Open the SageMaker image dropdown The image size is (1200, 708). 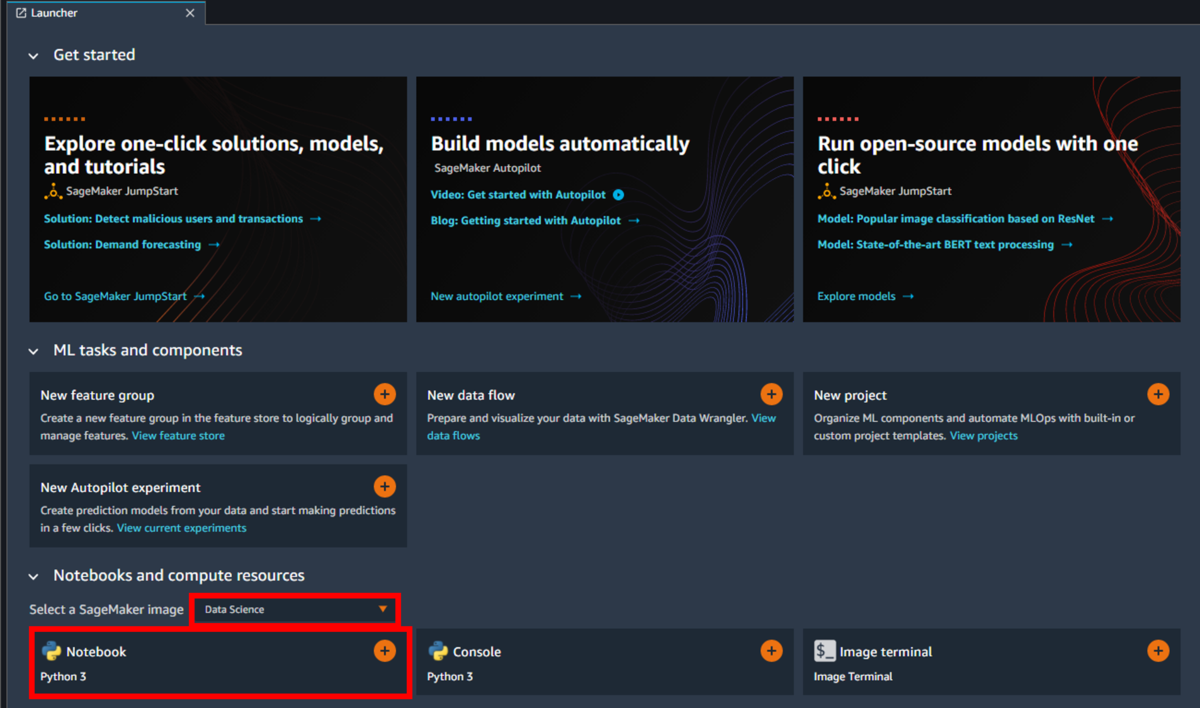tap(295, 609)
